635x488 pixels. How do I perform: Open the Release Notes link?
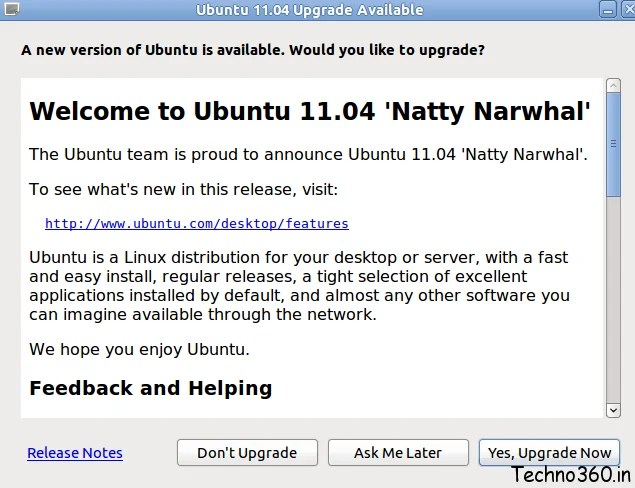75,453
